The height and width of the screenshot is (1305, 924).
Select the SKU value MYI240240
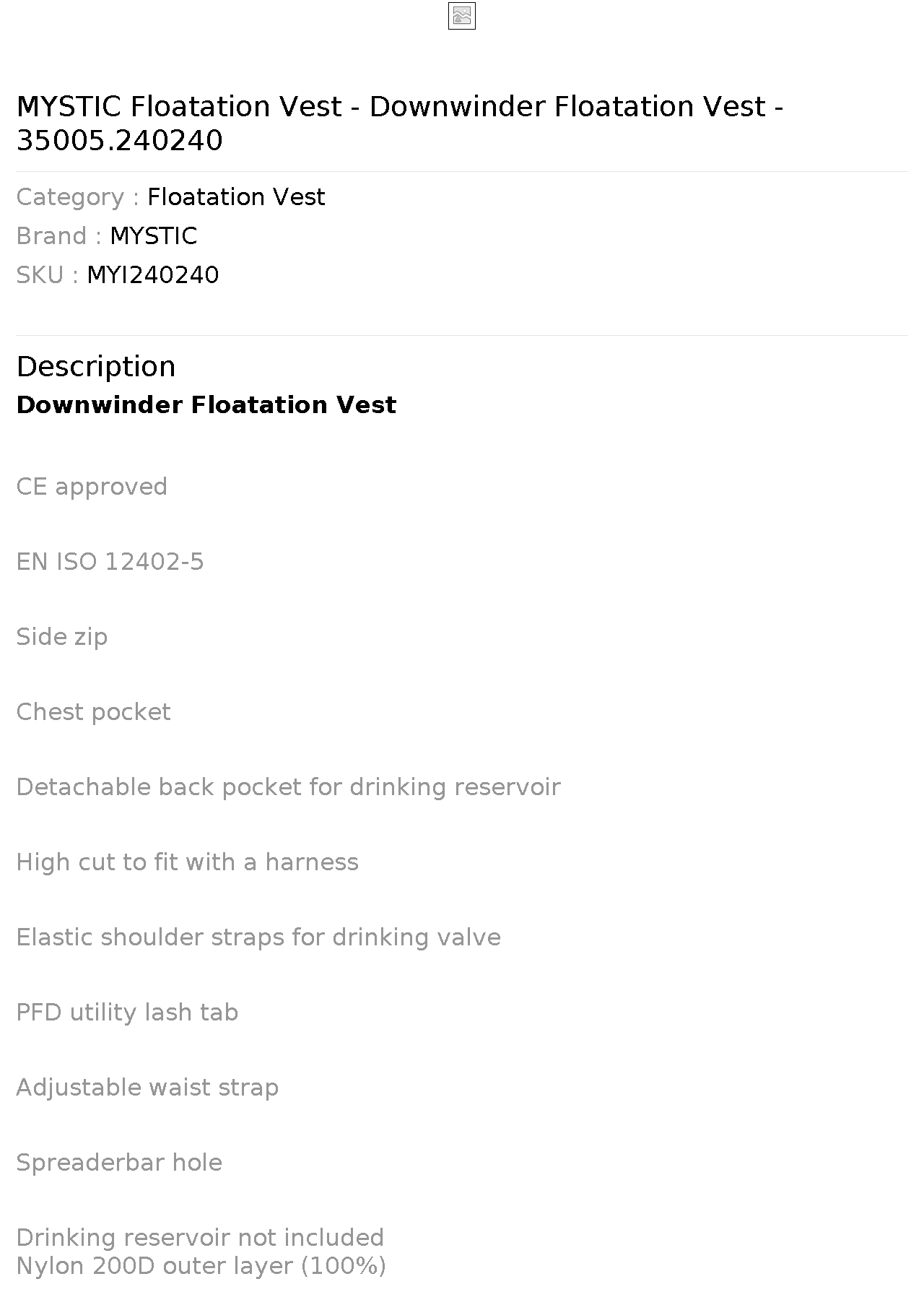point(153,275)
